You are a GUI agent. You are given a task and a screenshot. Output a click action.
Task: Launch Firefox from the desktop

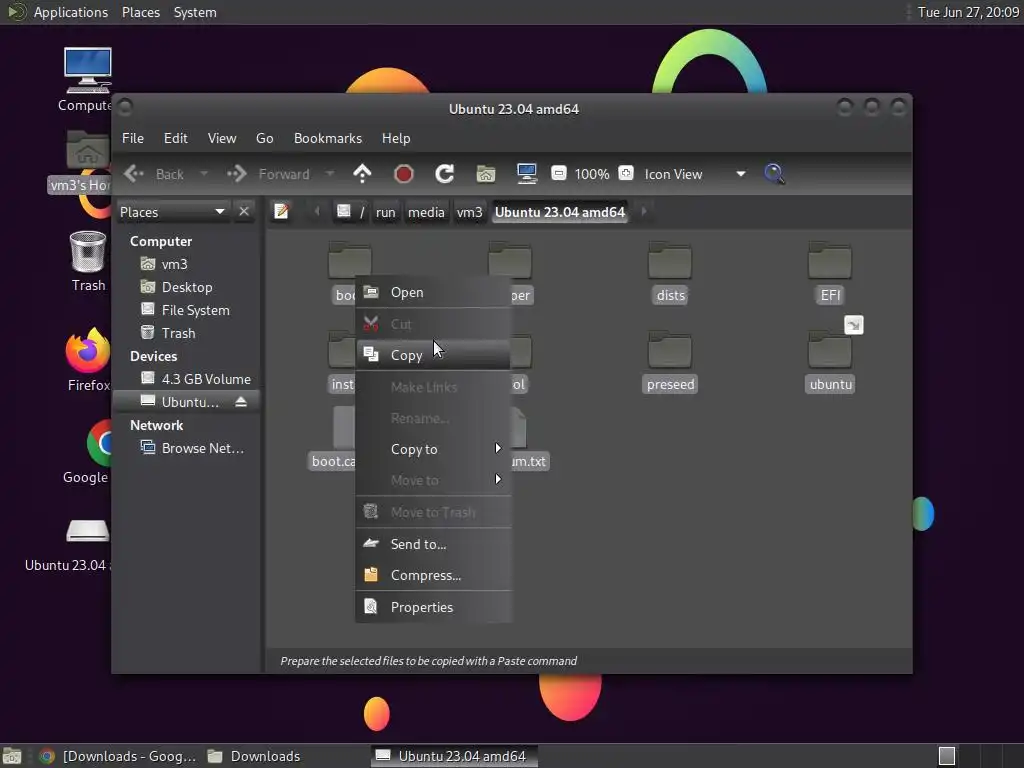[88, 360]
